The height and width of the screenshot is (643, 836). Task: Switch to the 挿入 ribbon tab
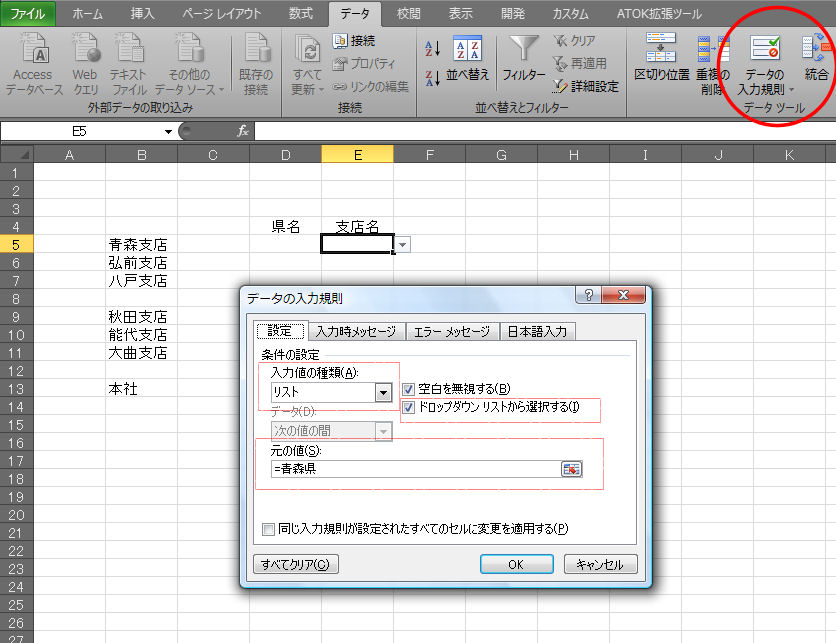pyautogui.click(x=142, y=13)
